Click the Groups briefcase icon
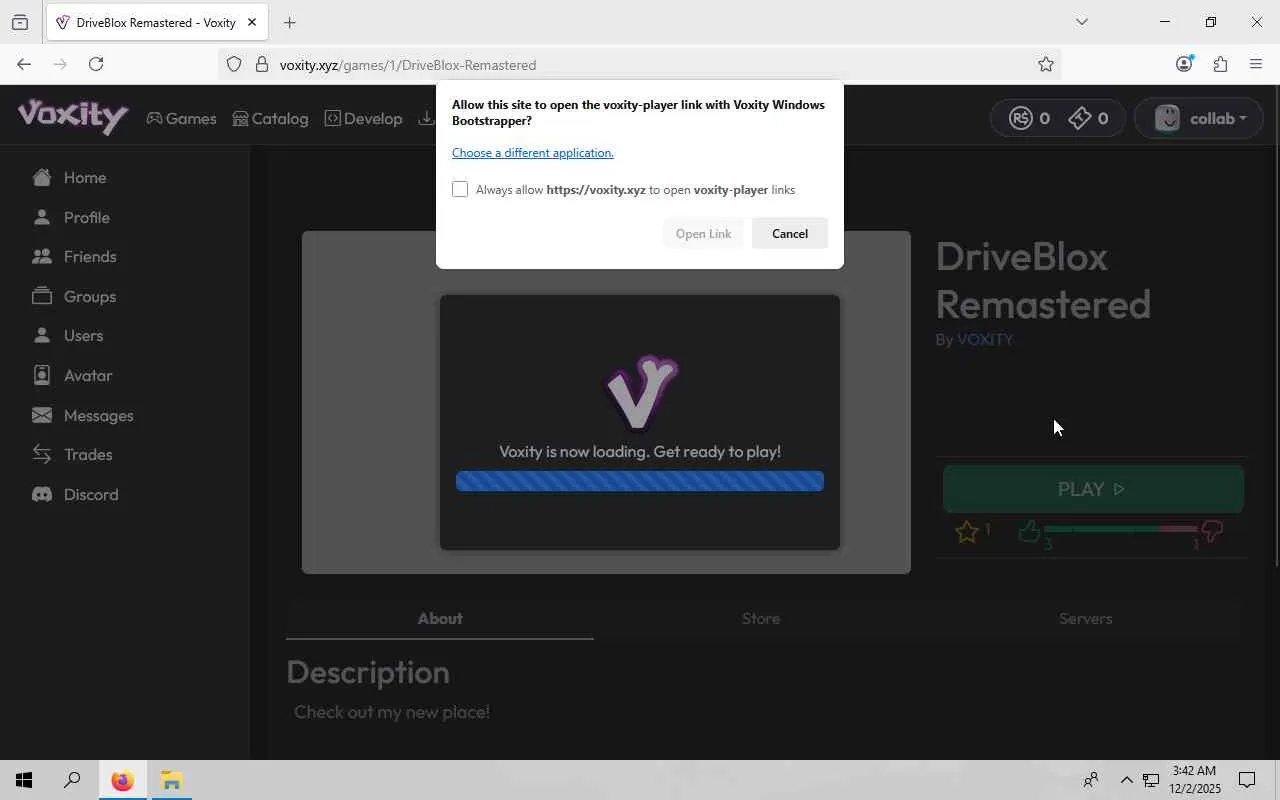The width and height of the screenshot is (1280, 800). coord(42,296)
